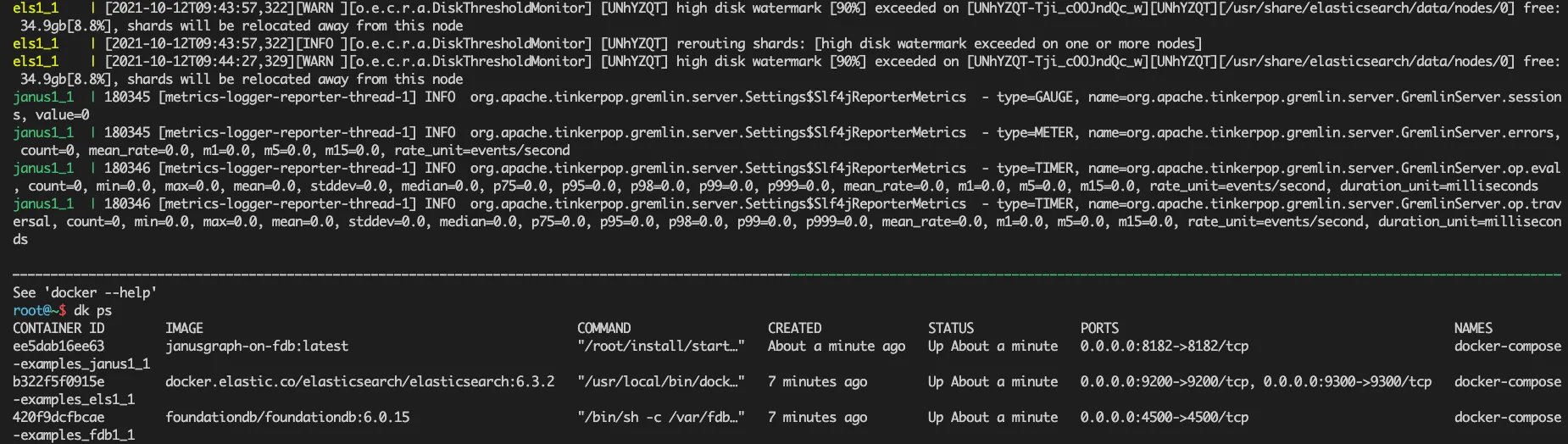The image size is (1568, 444).
Task: Click the "GremlinServer.op.eval" metric name
Action: [1481, 168]
